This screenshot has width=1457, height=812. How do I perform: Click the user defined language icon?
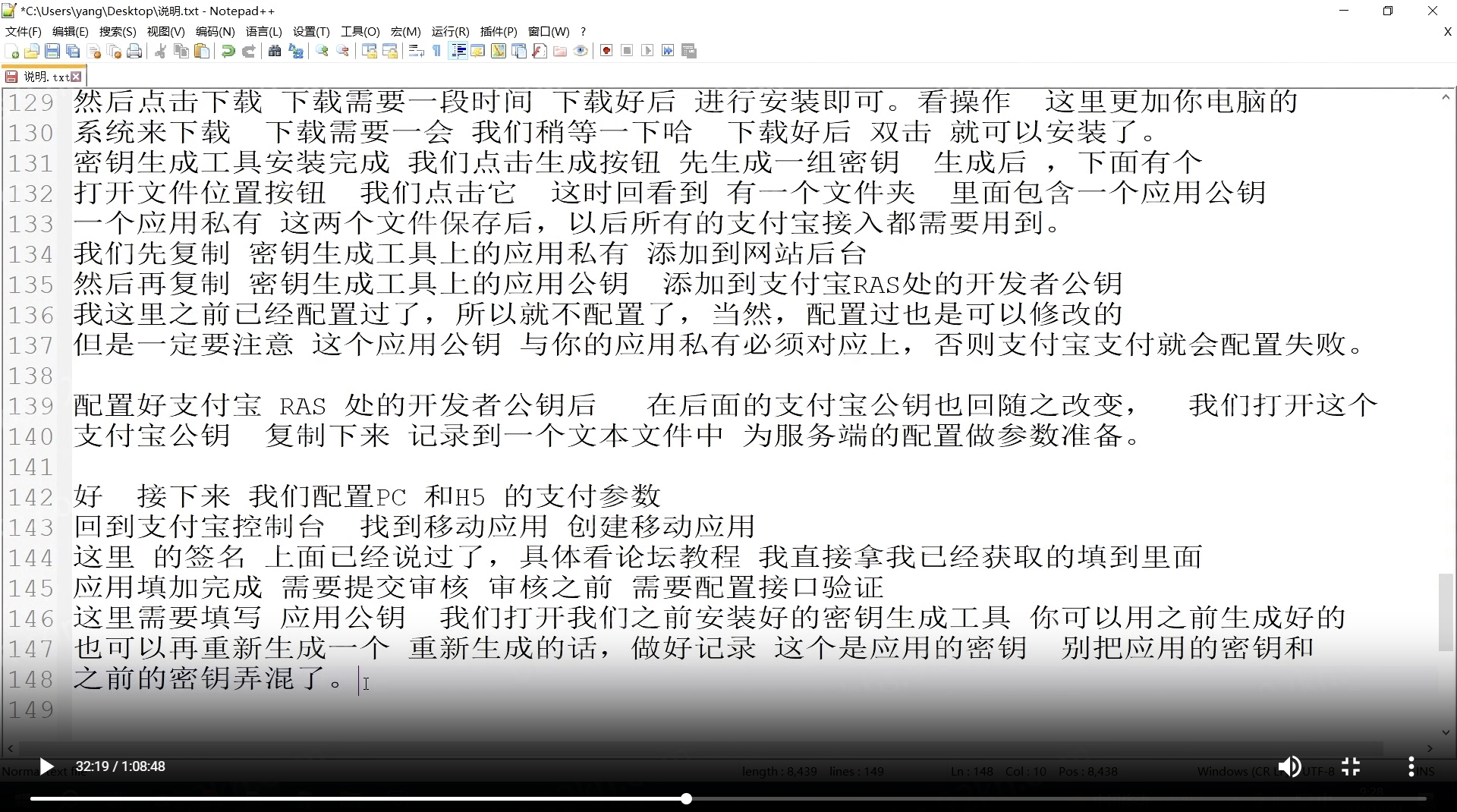pos(478,51)
